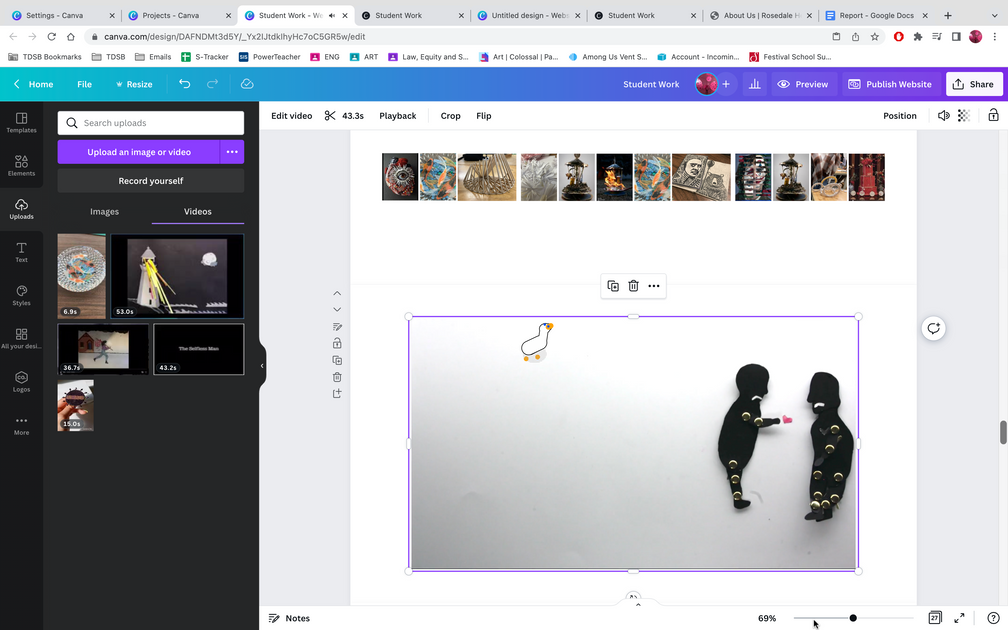The width and height of the screenshot is (1008, 630).
Task: Enter fullscreen presentation mode
Action: click(959, 618)
